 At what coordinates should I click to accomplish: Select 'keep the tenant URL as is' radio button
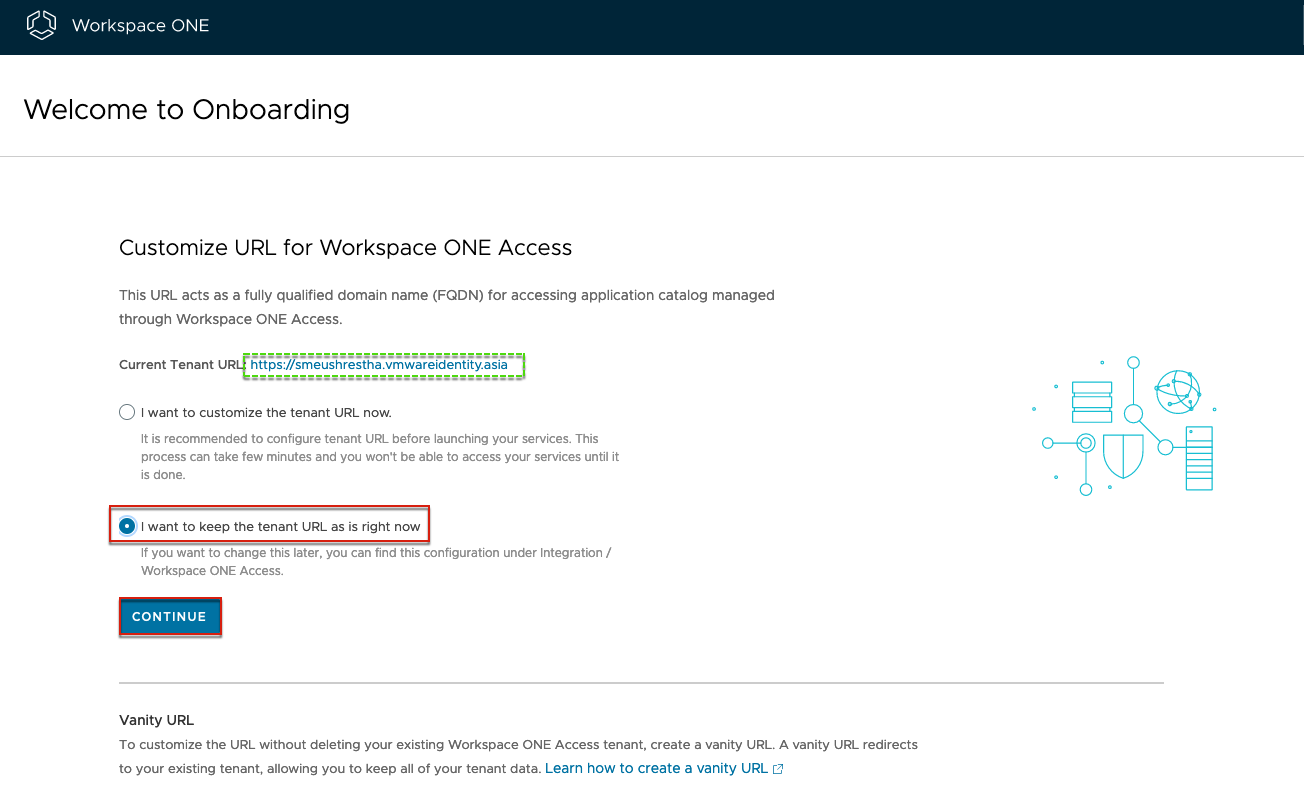[x=127, y=526]
